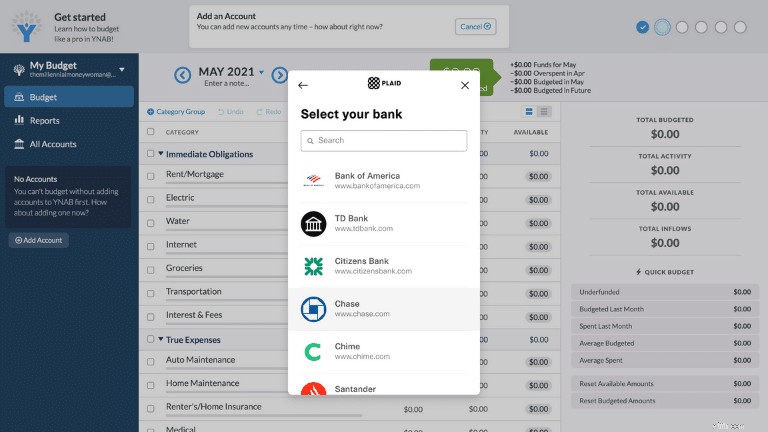Open the Reports section
The height and width of the screenshot is (432, 768).
click(69, 120)
